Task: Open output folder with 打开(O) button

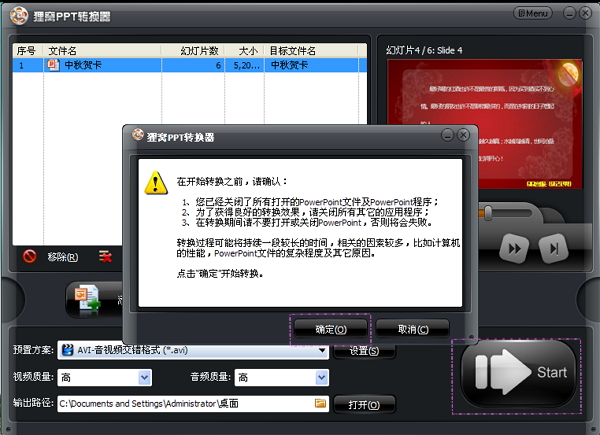Action: (x=364, y=404)
